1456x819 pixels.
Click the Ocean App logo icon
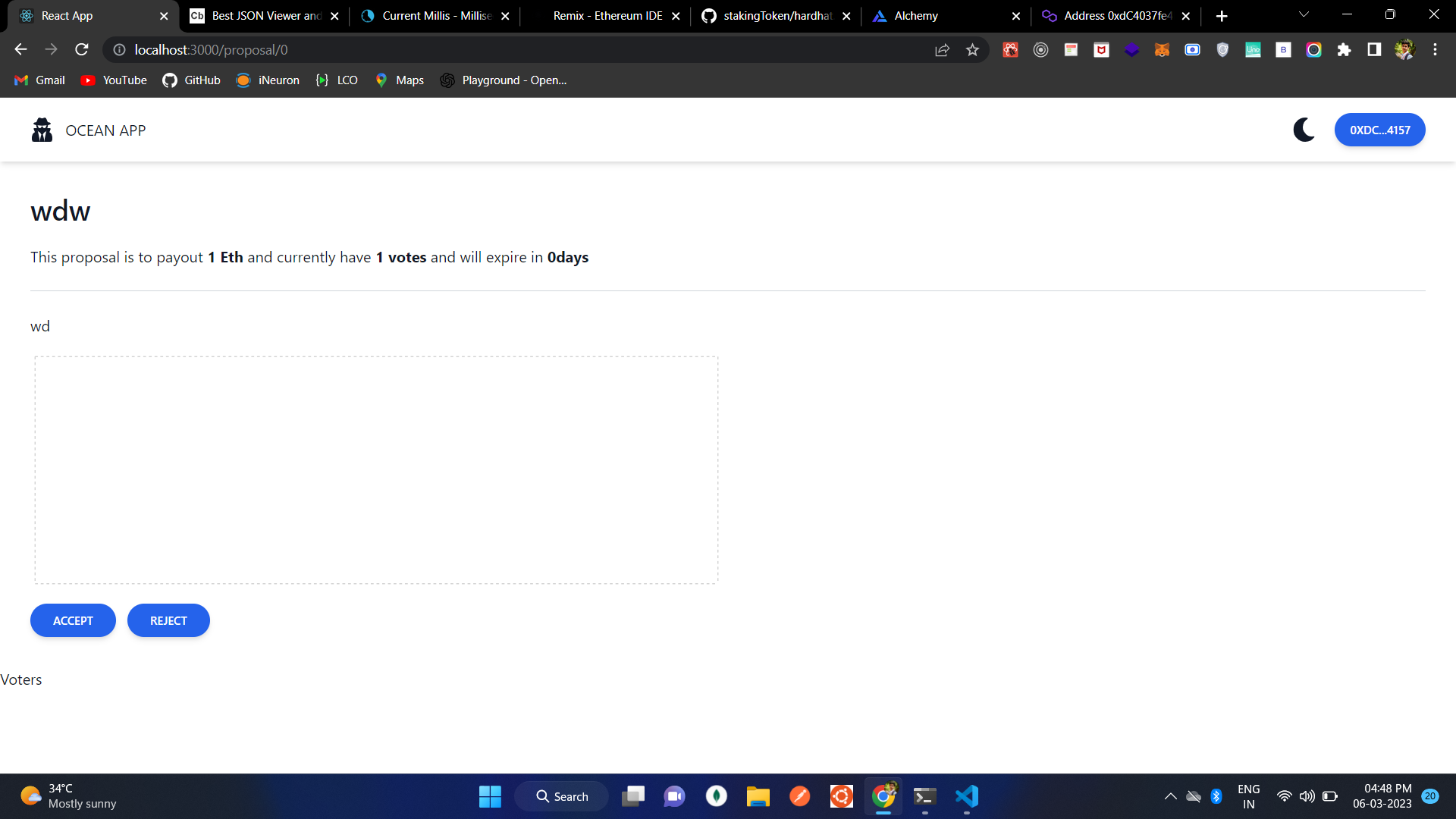tap(42, 130)
